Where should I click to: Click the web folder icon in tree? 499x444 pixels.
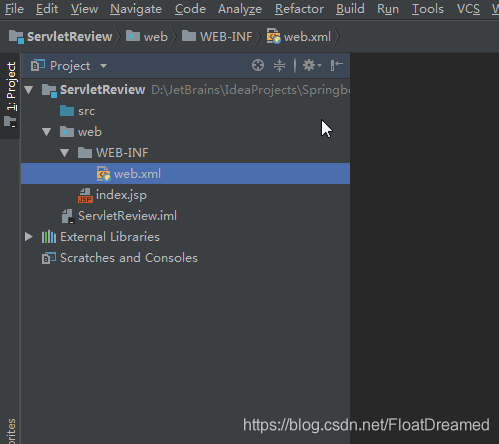(x=67, y=132)
